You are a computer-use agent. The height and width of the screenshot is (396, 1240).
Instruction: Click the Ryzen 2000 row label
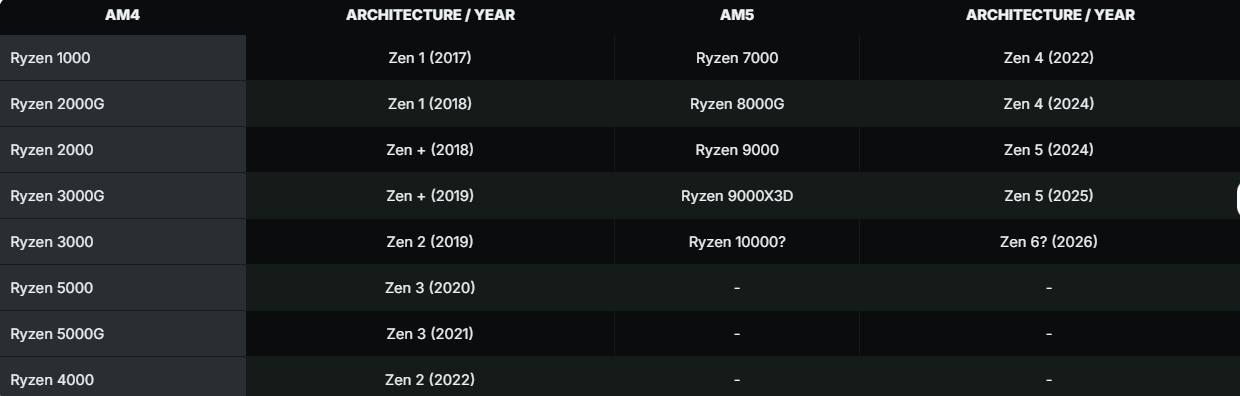pyautogui.click(x=123, y=150)
